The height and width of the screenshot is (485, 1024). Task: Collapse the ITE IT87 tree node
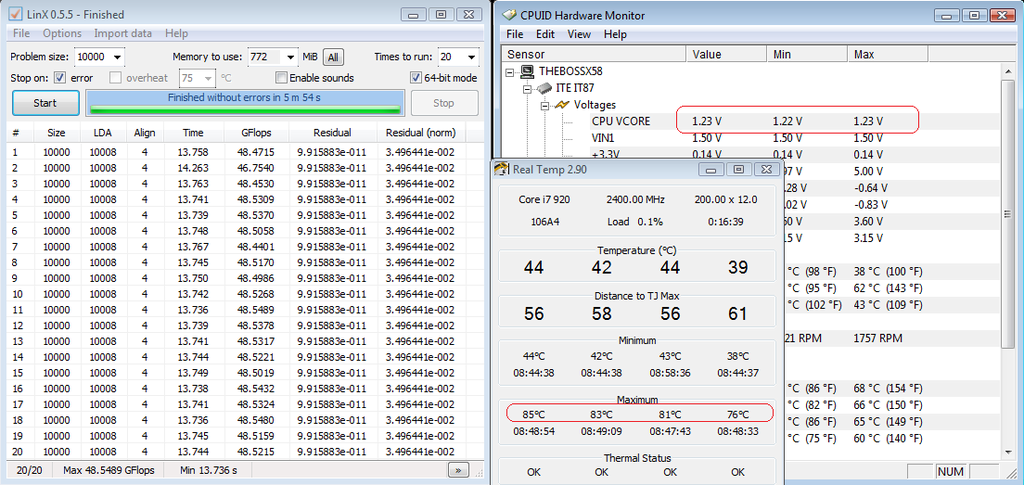click(x=526, y=88)
